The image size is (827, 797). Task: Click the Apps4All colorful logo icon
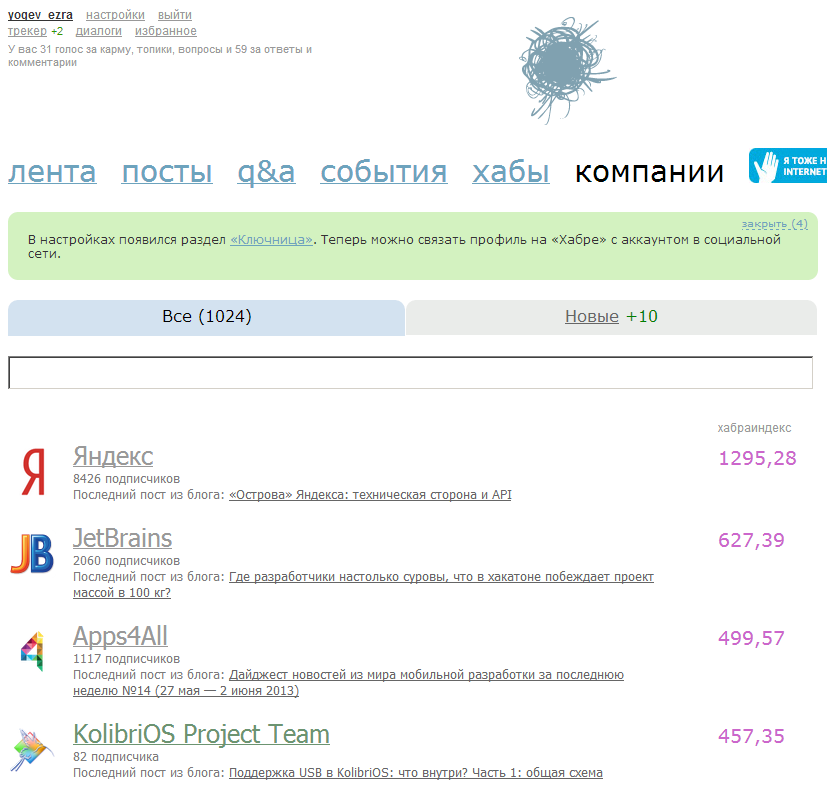tap(32, 651)
